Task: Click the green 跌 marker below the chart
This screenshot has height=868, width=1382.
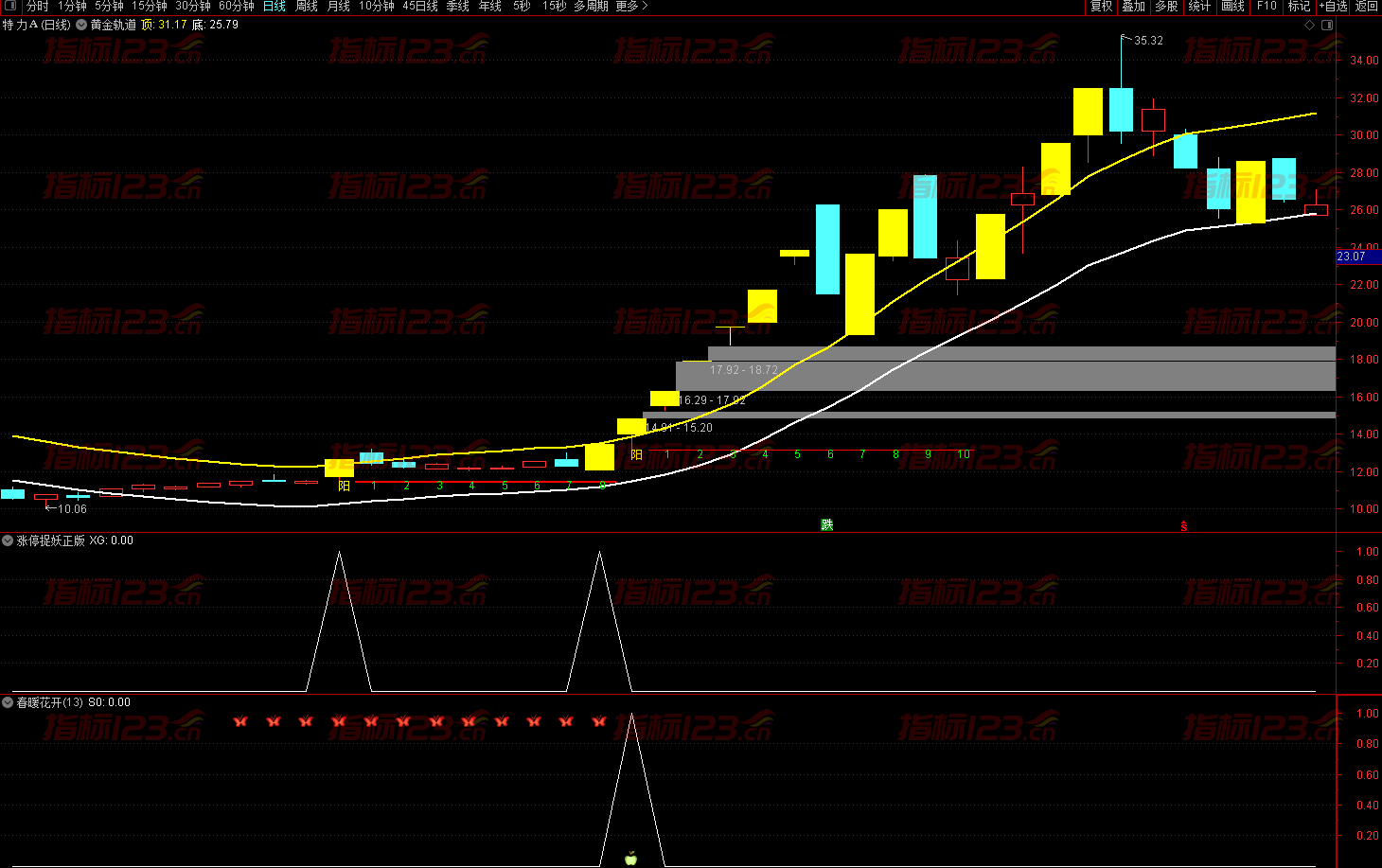Action: tap(827, 524)
